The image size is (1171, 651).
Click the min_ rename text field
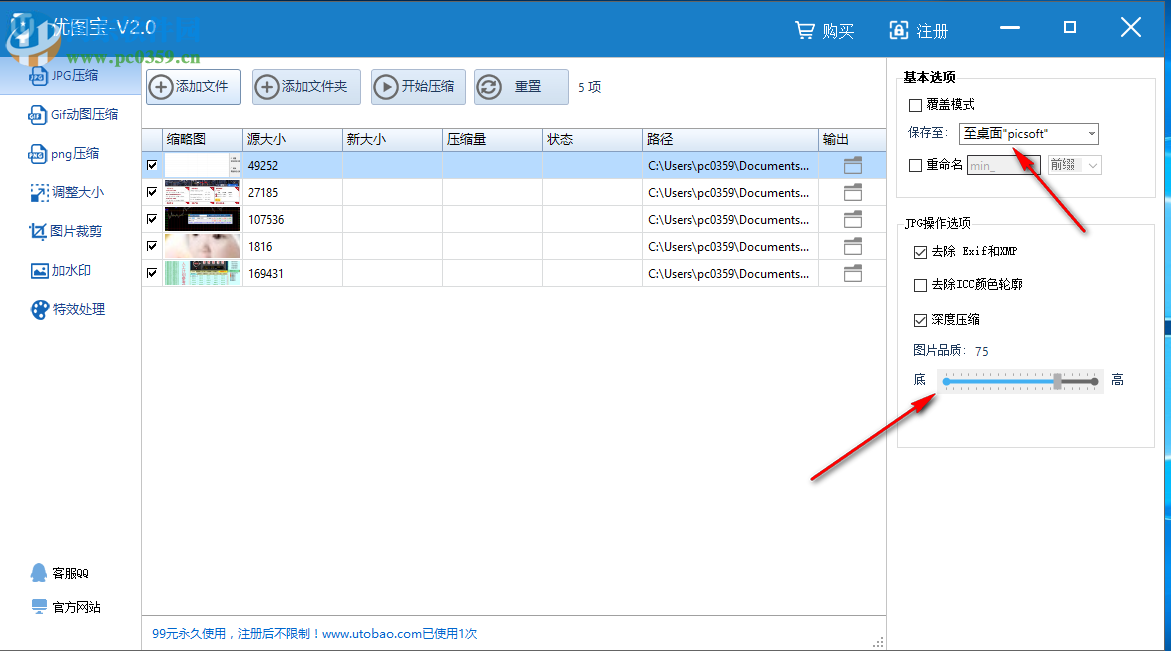[x=1003, y=165]
